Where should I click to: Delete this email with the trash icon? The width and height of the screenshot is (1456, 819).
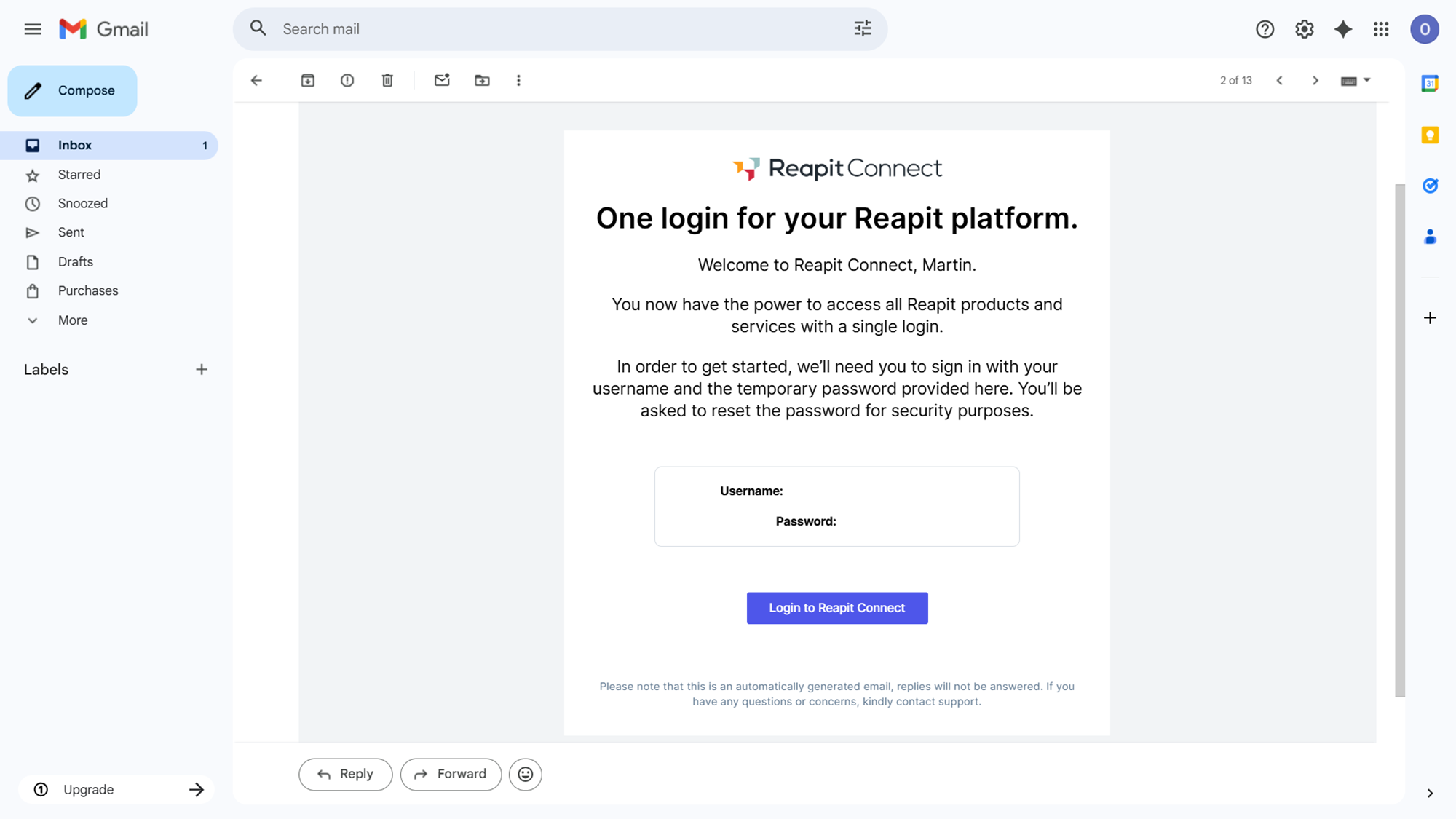point(387,80)
